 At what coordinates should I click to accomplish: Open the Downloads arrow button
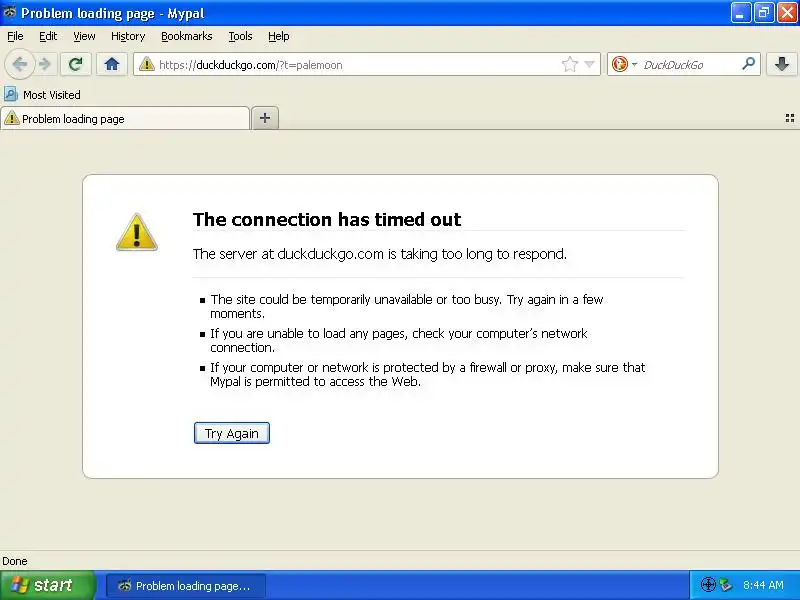[782, 64]
